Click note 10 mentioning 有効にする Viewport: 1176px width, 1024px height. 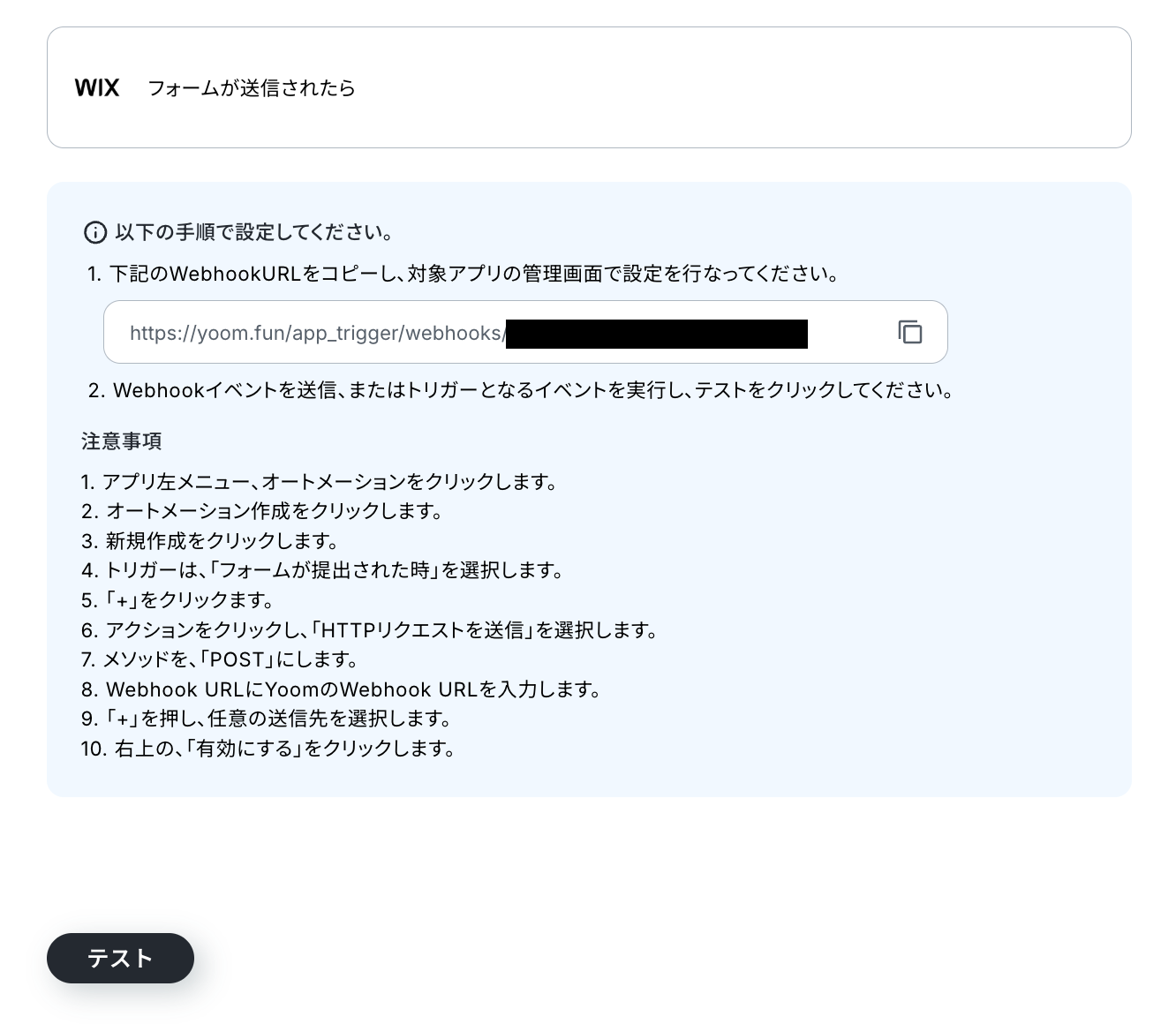tap(269, 749)
